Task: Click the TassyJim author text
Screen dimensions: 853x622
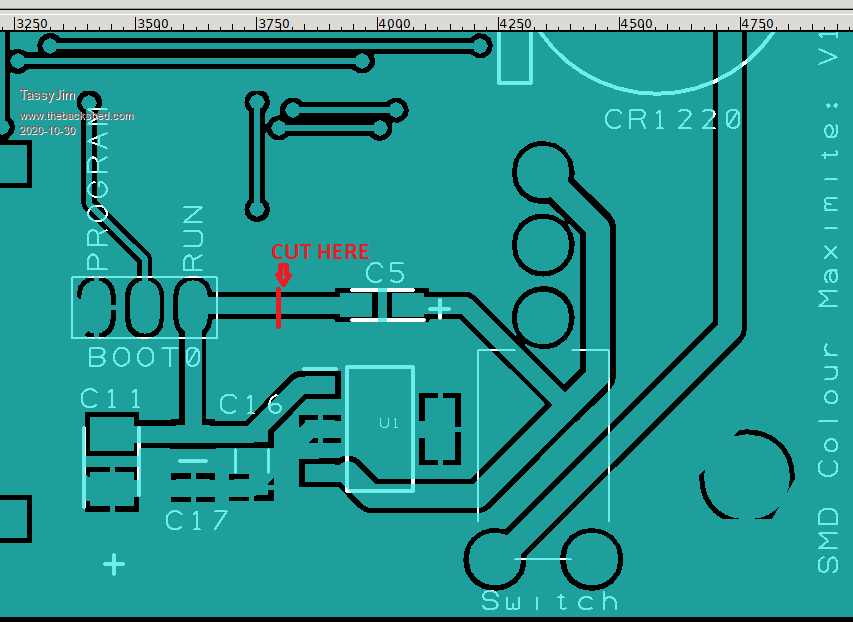Action: coord(47,96)
